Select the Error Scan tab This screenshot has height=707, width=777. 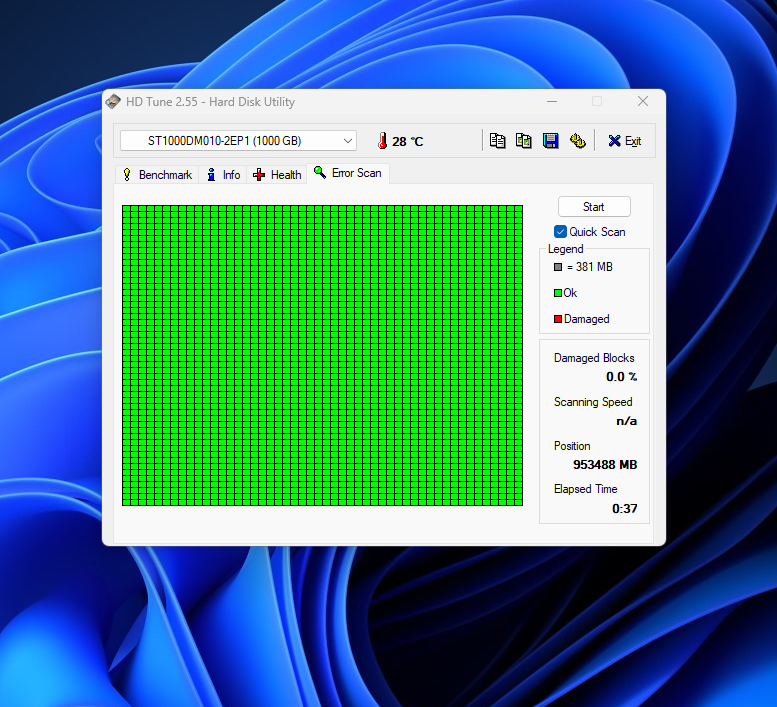tap(348, 173)
